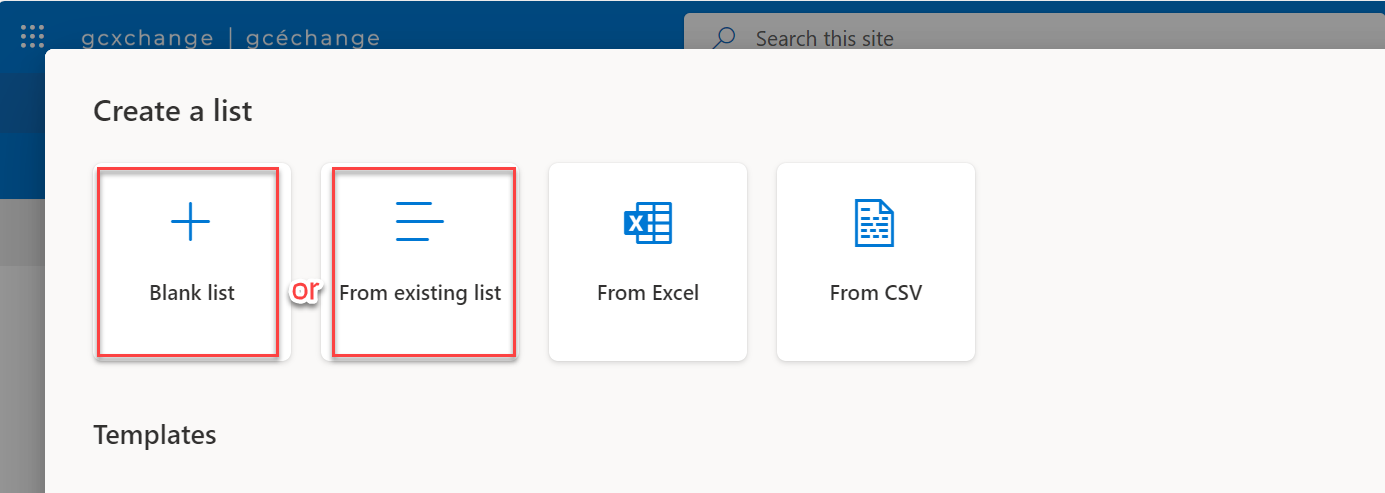This screenshot has width=1385, height=493.
Task: Click the search magnifier icon
Action: point(724,38)
